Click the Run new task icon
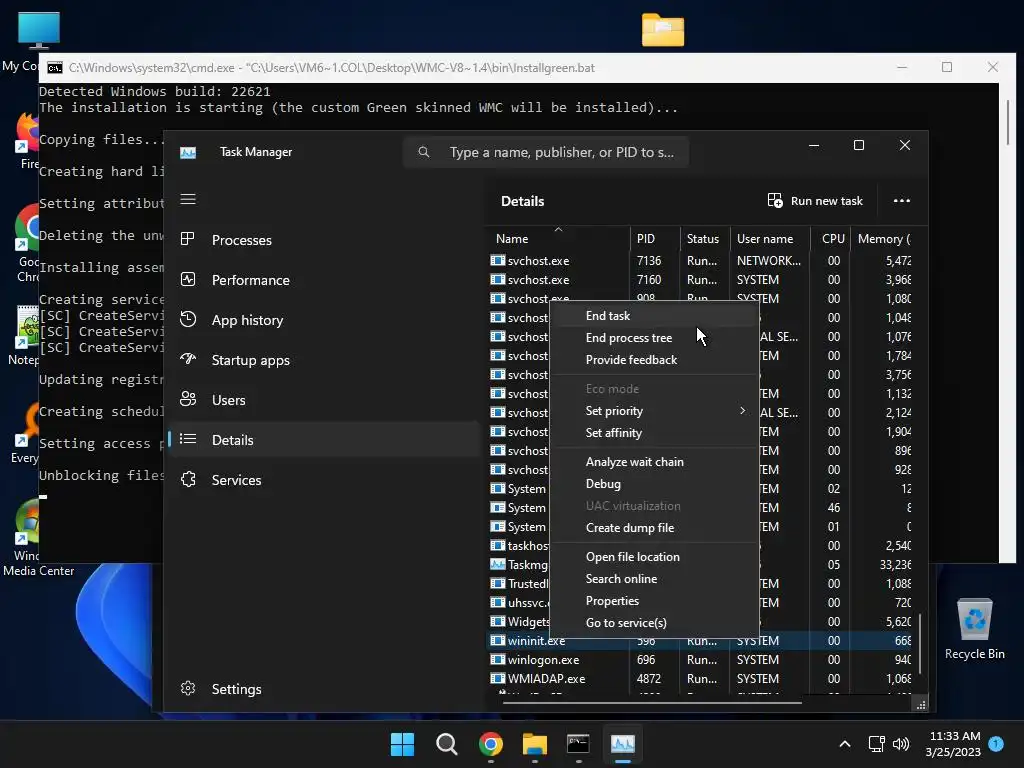Image resolution: width=1024 pixels, height=768 pixels. tap(775, 200)
